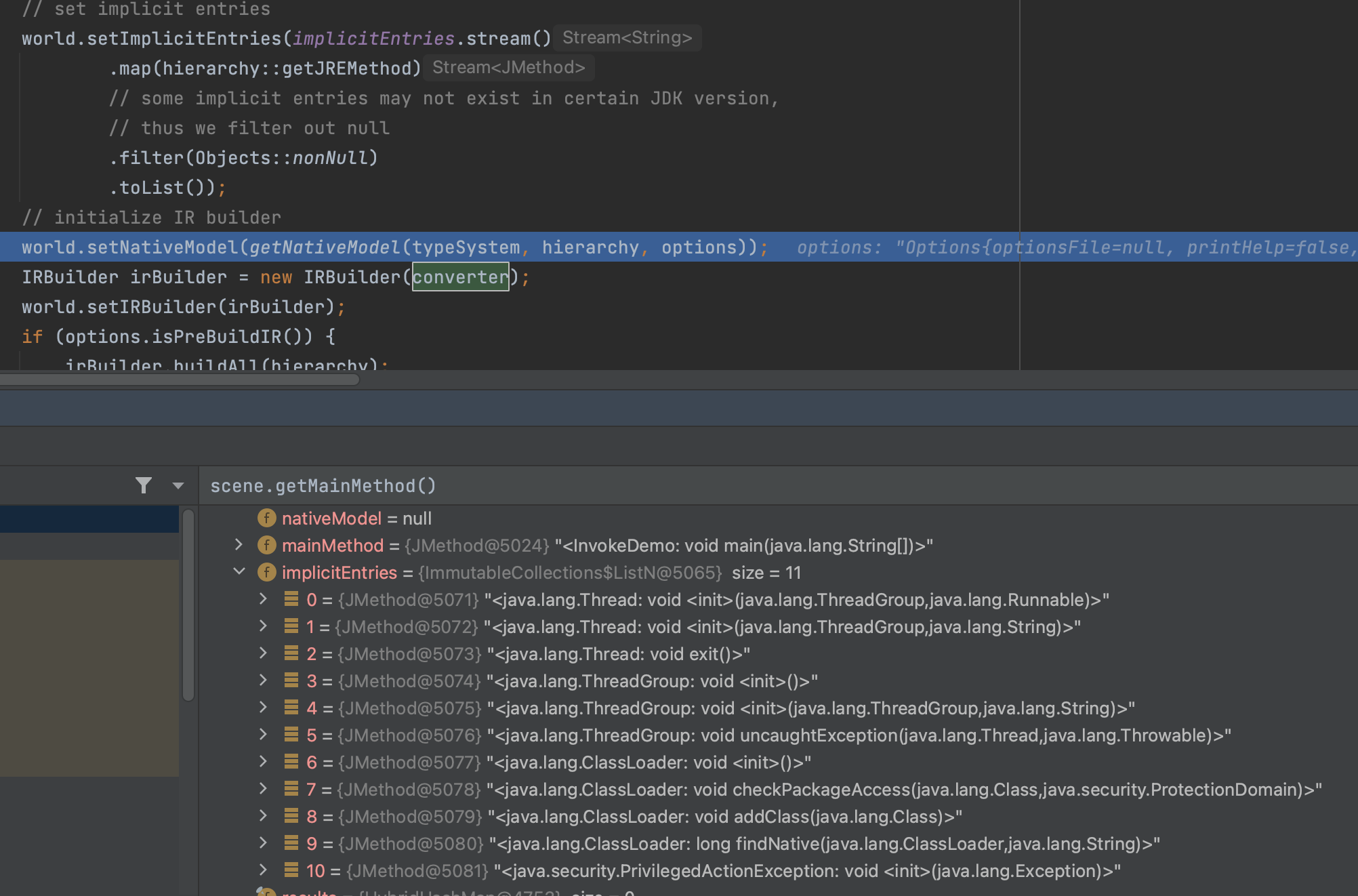This screenshot has height=896, width=1358.
Task: Collapse the implicitEntries variable node
Action: (239, 572)
